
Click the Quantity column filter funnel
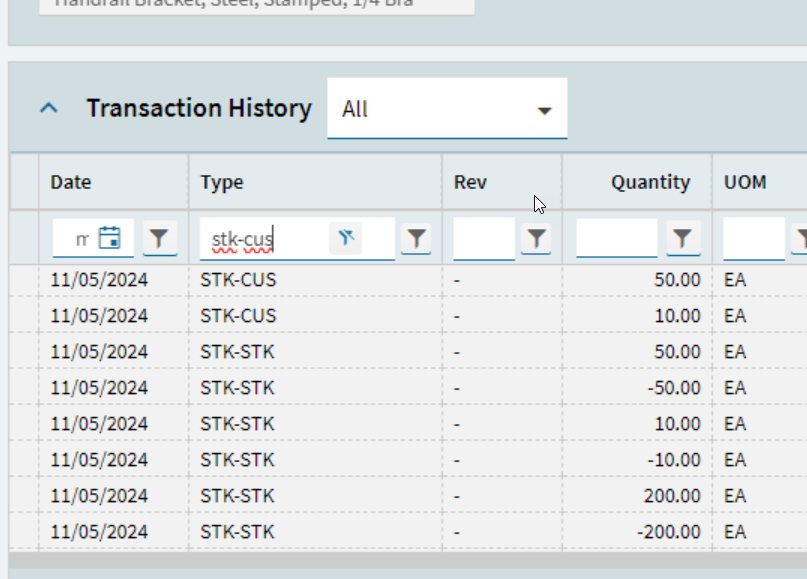click(x=683, y=238)
